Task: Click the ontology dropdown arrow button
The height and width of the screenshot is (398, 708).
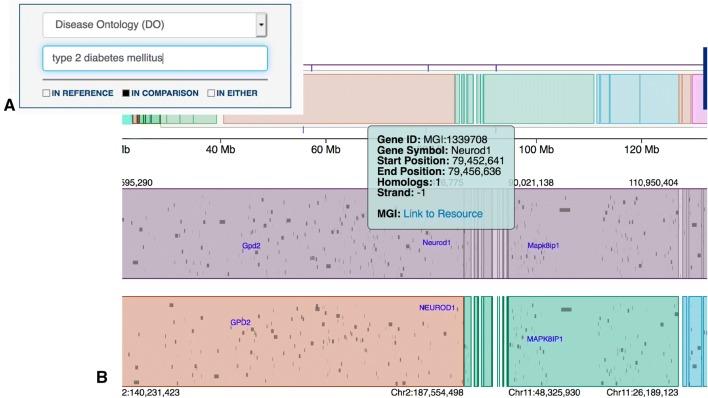Action: click(261, 24)
